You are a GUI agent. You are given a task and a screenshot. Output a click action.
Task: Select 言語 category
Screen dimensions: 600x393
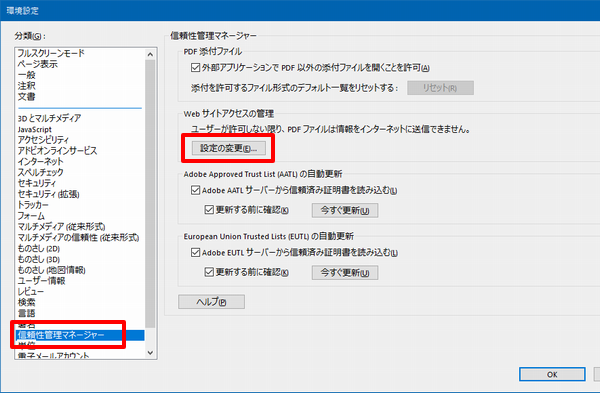(x=26, y=313)
